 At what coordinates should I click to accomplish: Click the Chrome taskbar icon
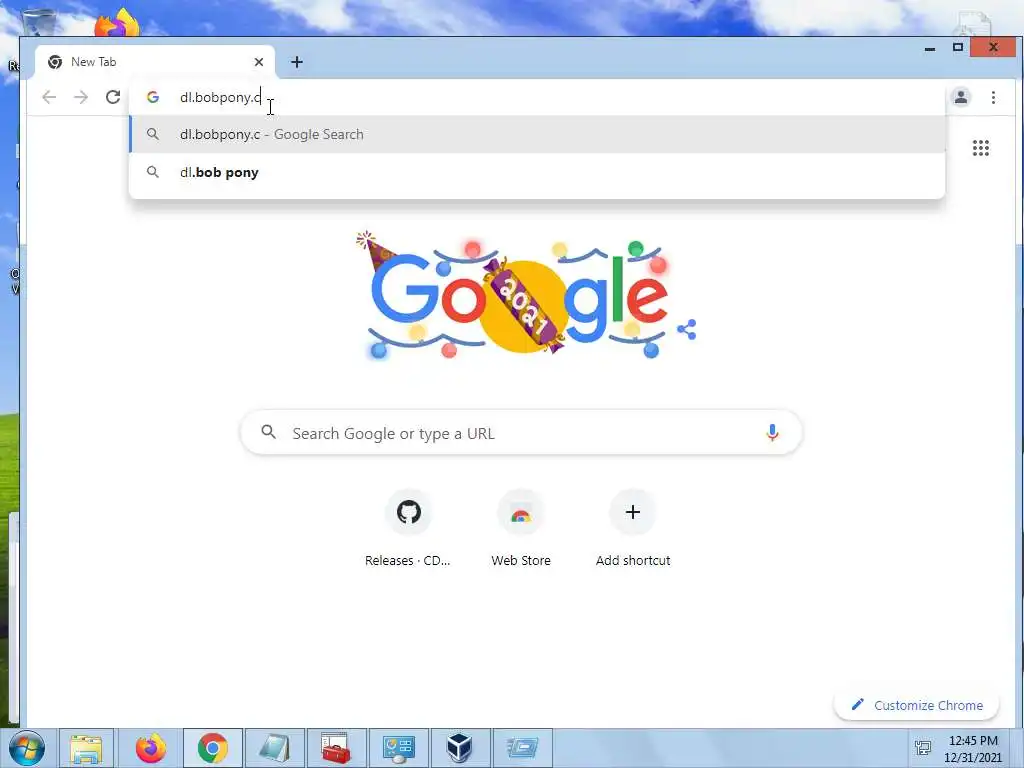[213, 748]
